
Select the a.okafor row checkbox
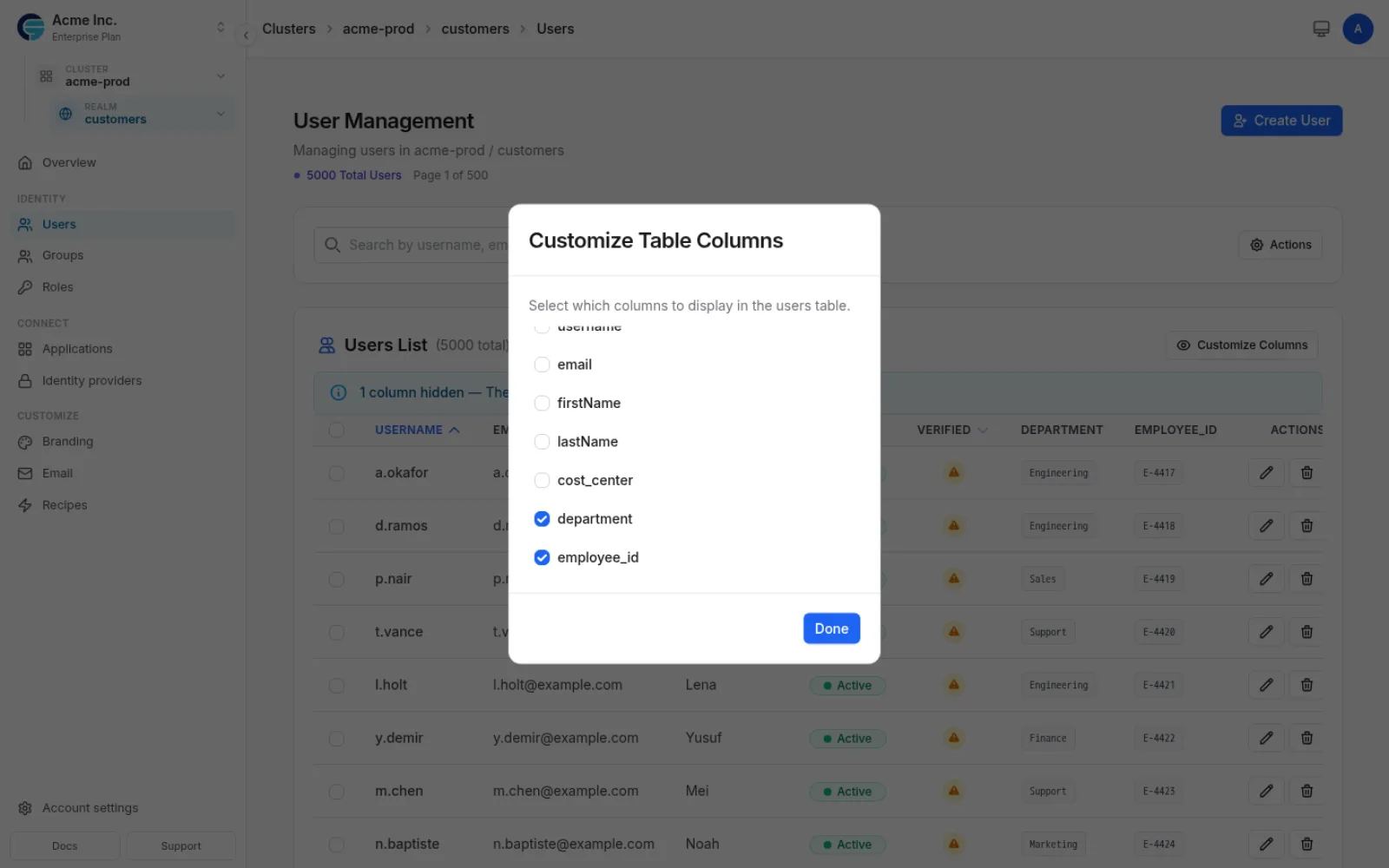click(337, 473)
